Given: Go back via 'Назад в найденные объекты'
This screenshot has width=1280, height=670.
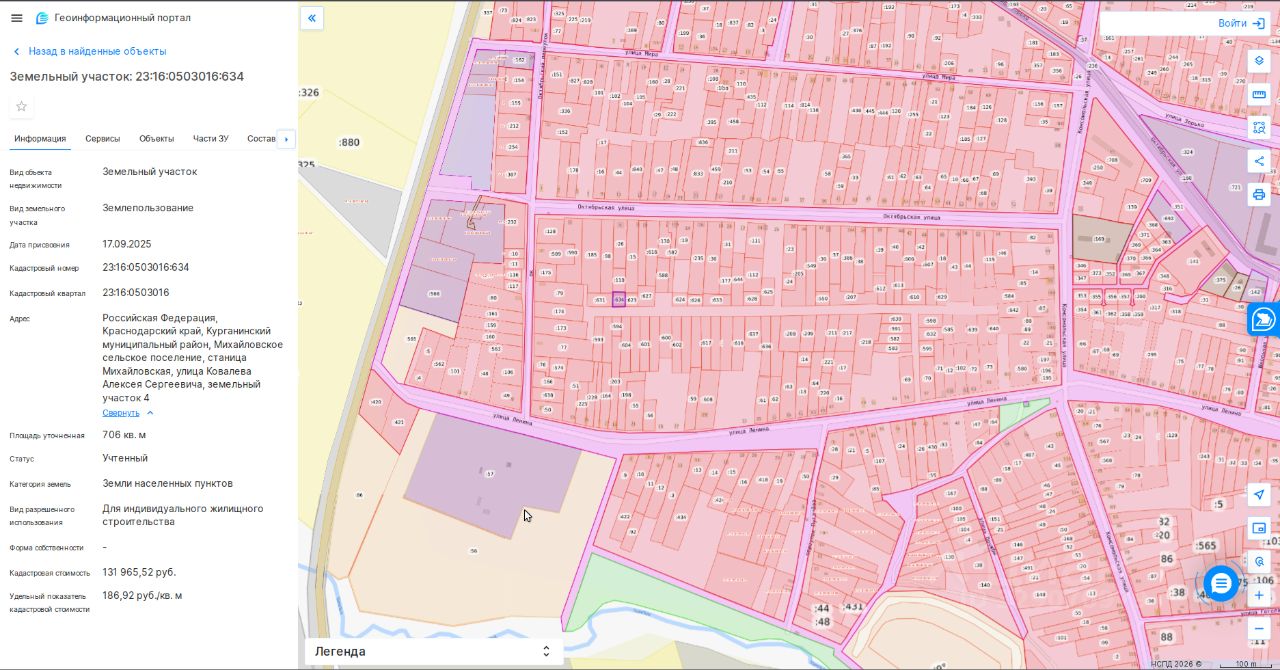Looking at the screenshot, I should (x=89, y=51).
